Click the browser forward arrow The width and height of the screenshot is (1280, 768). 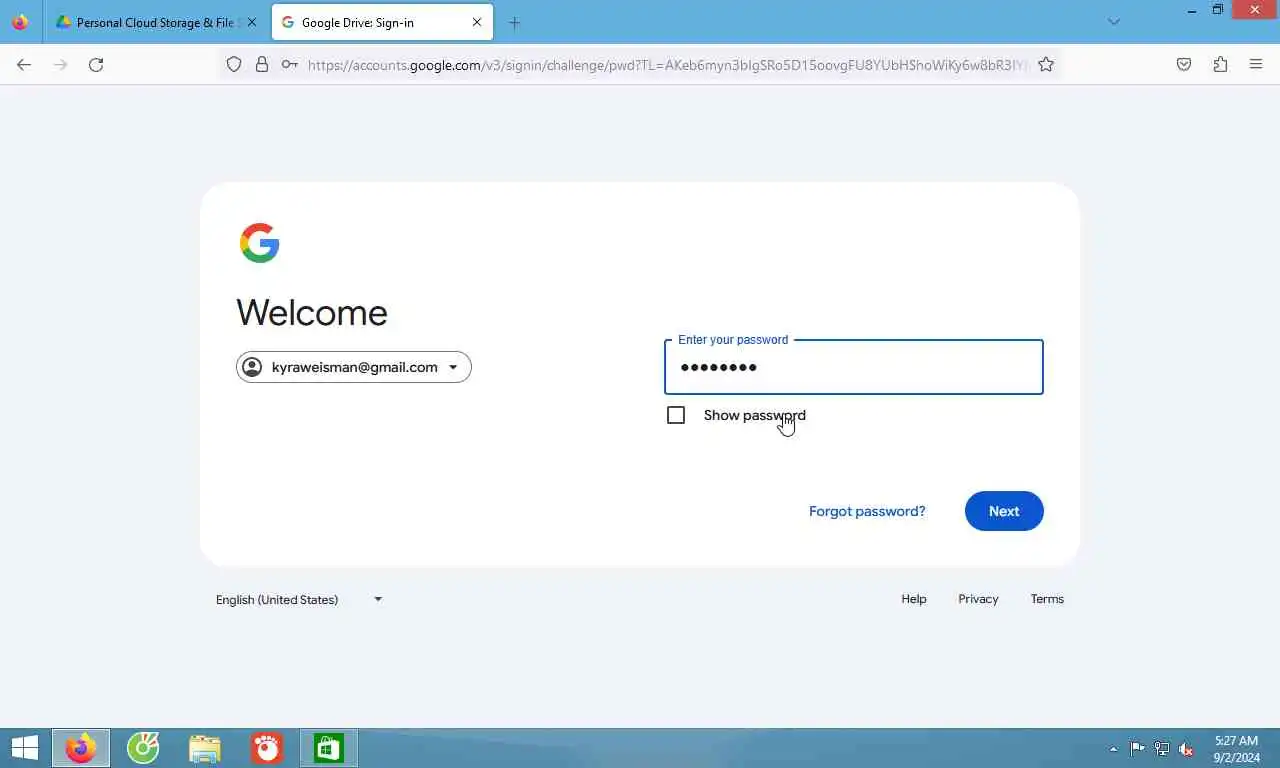[x=60, y=64]
